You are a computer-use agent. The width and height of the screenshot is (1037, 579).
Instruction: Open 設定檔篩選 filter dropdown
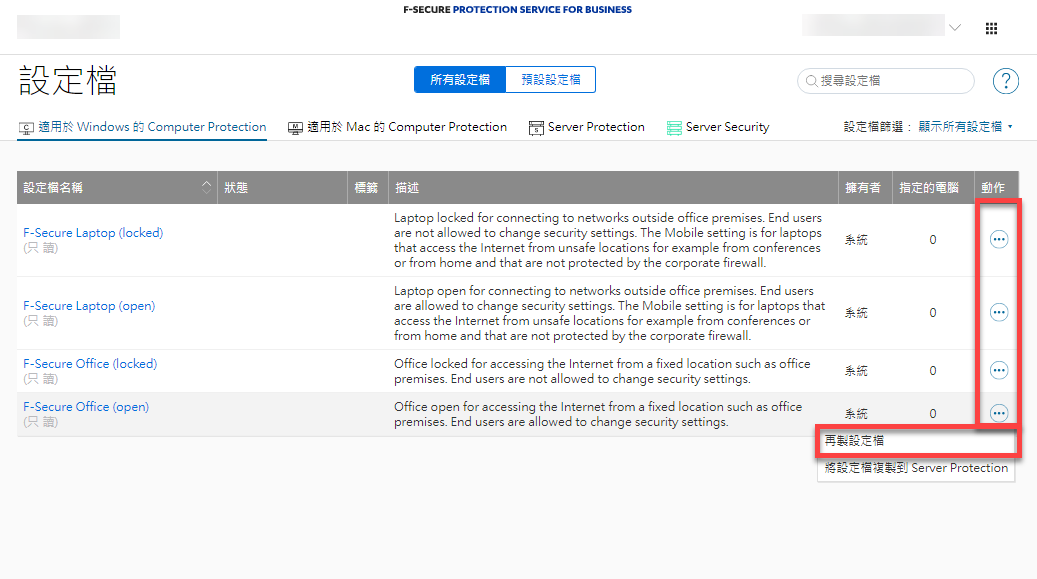coord(928,127)
